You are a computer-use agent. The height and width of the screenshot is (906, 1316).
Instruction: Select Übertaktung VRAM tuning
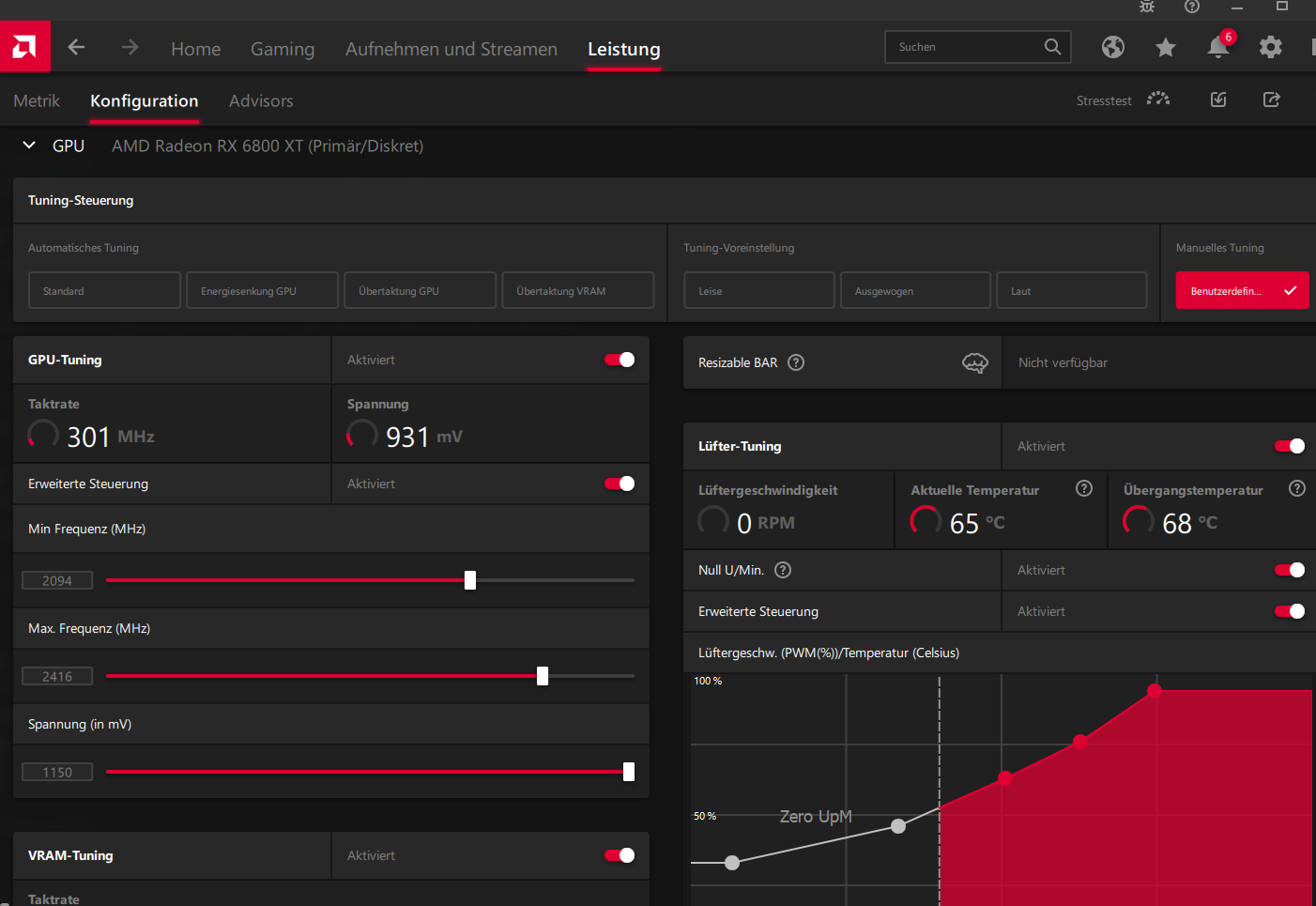click(x=577, y=290)
